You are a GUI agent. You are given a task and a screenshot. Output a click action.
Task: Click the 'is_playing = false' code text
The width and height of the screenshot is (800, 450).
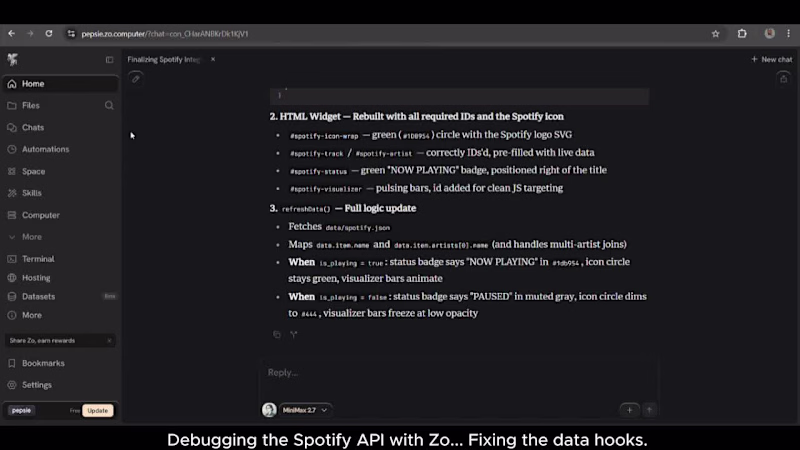(x=353, y=297)
